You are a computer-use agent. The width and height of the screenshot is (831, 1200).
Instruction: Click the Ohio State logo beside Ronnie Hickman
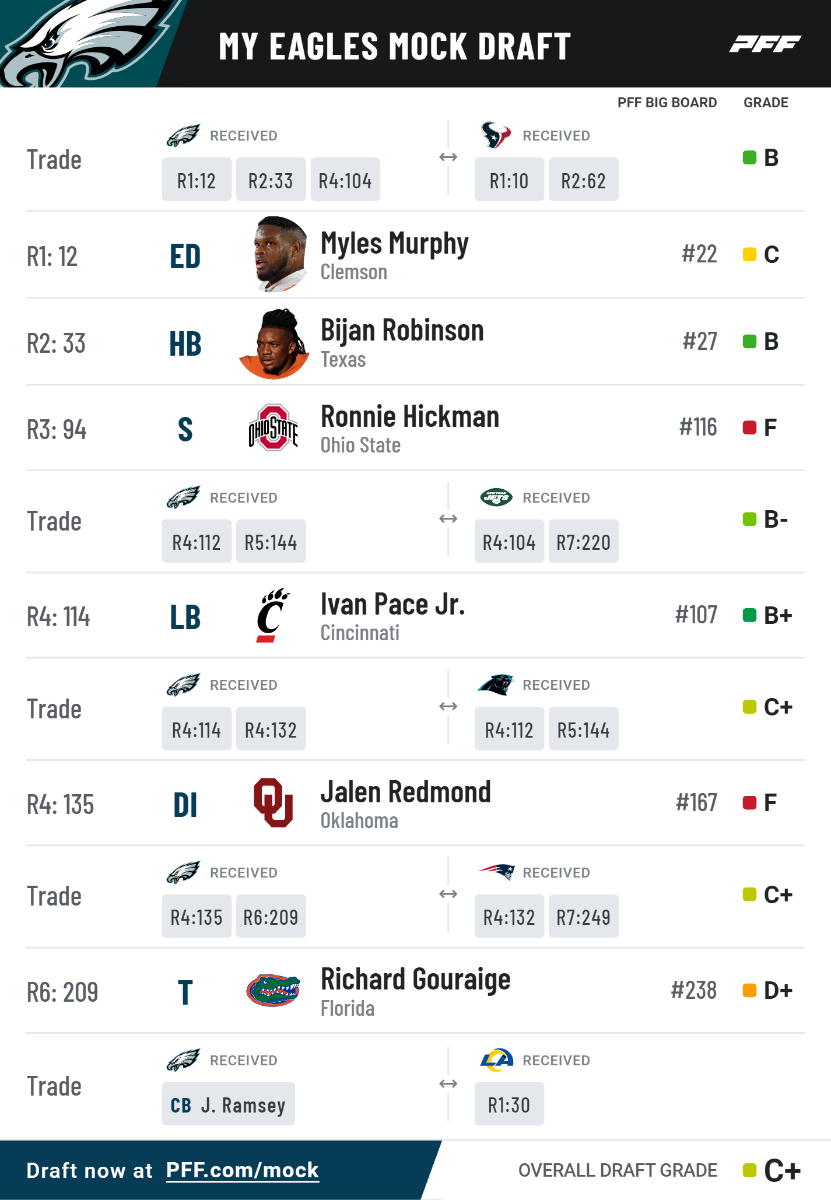coord(273,428)
